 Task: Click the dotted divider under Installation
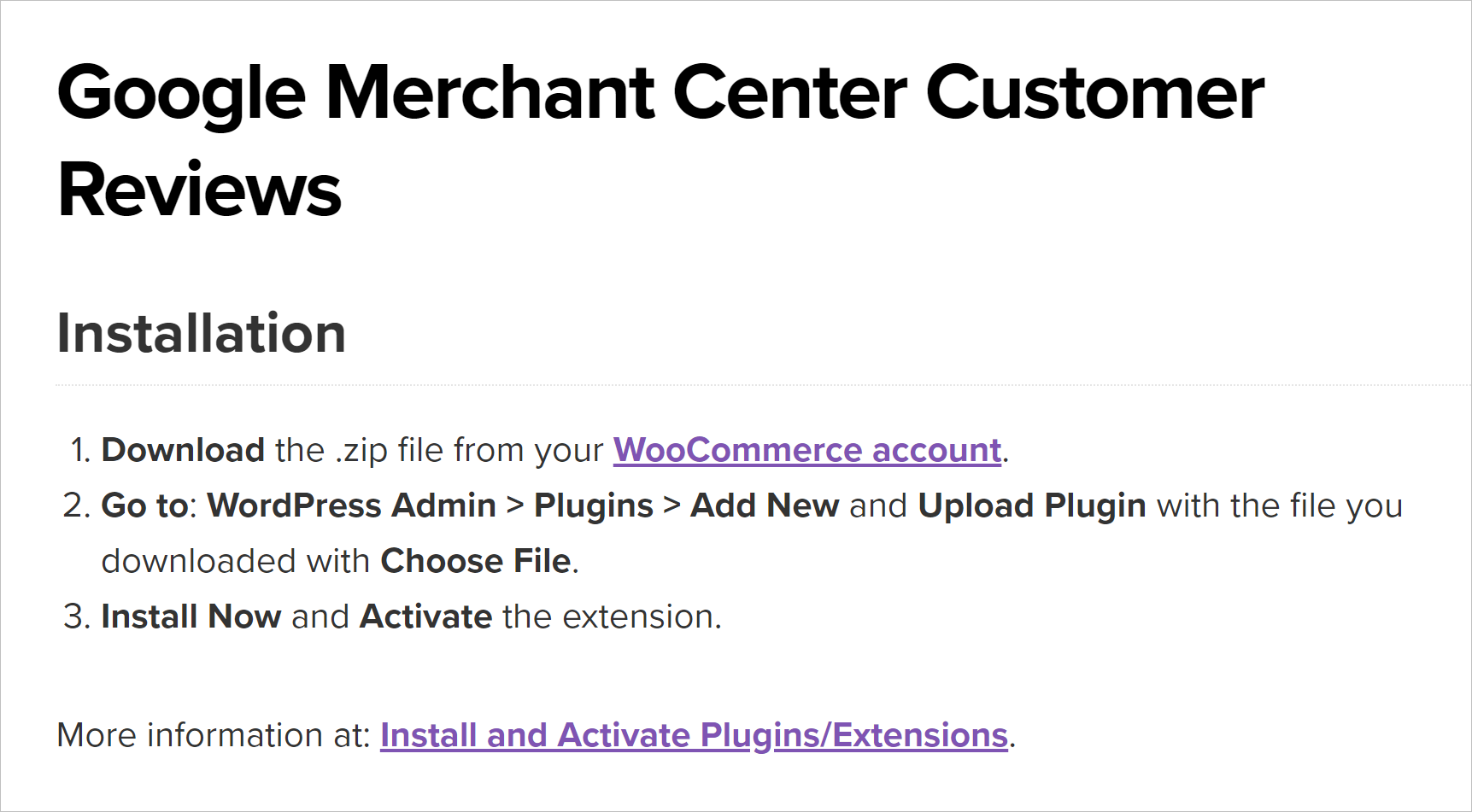tap(764, 385)
